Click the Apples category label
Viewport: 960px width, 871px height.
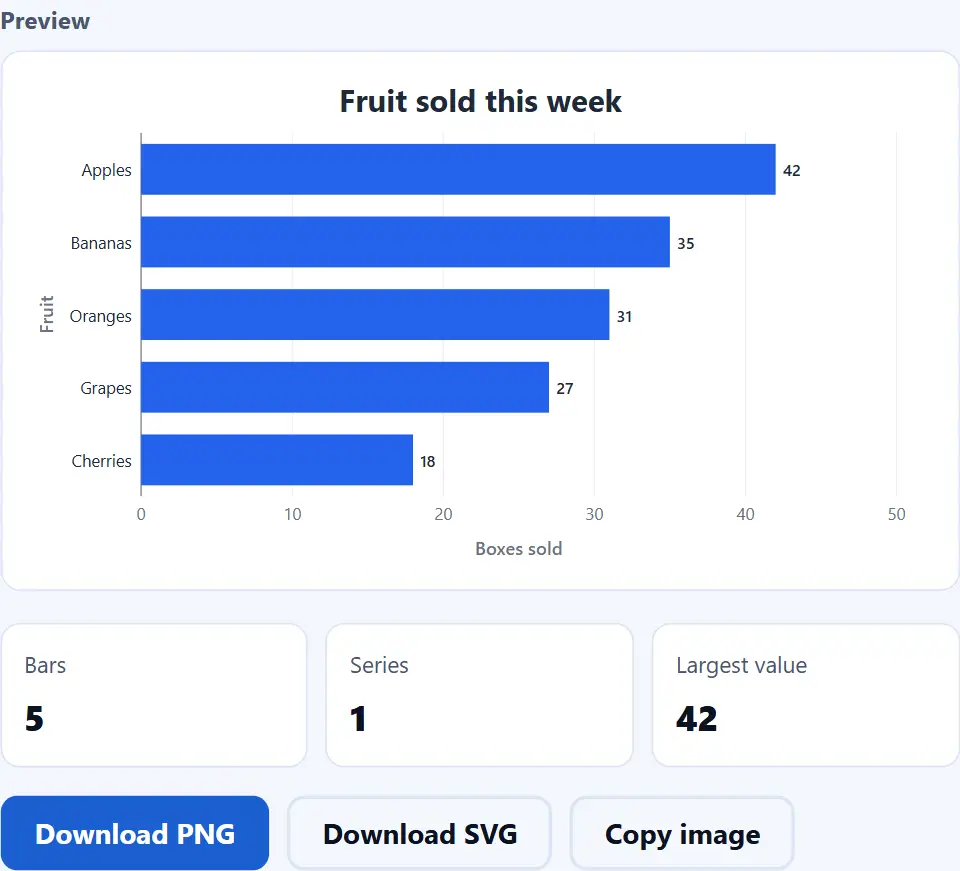tap(107, 170)
